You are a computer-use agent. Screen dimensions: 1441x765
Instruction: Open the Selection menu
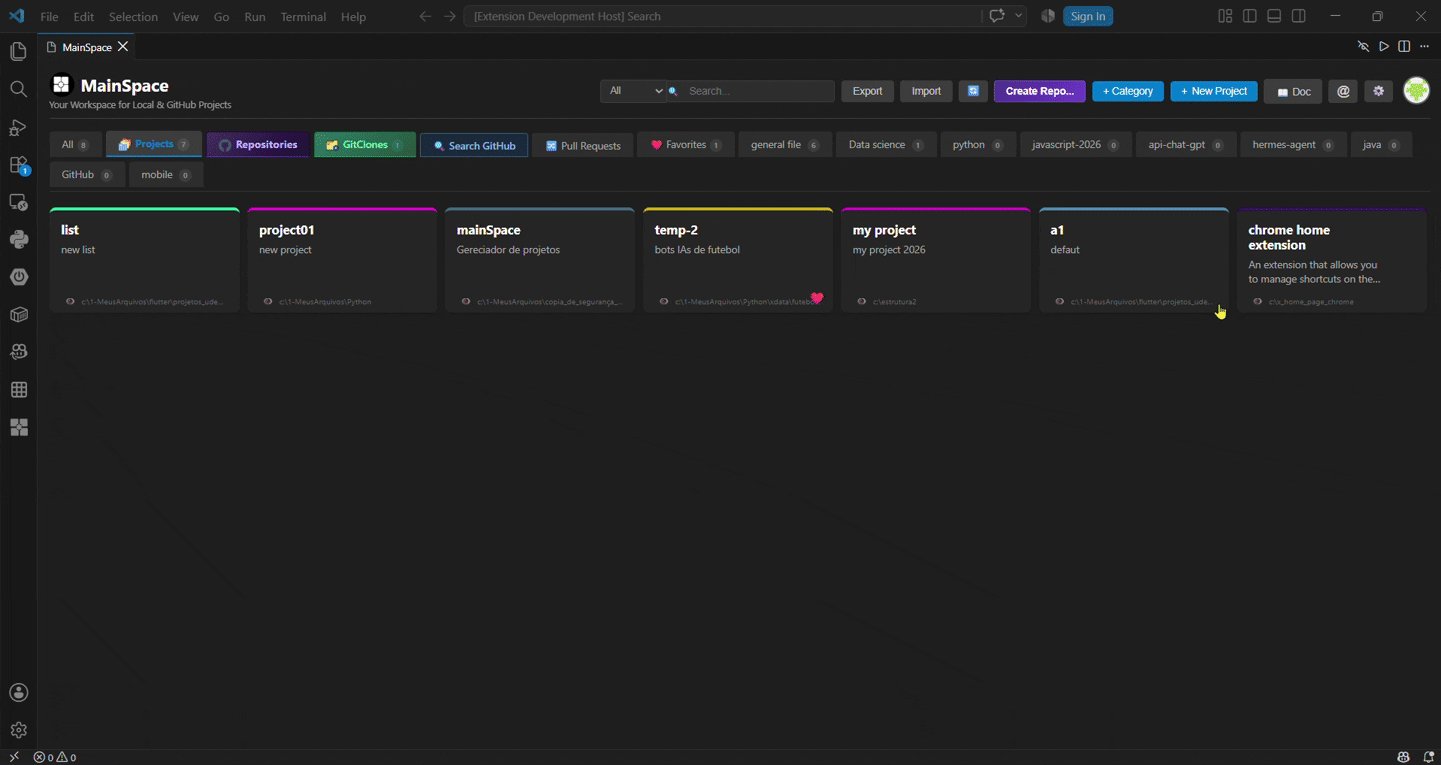(x=133, y=17)
